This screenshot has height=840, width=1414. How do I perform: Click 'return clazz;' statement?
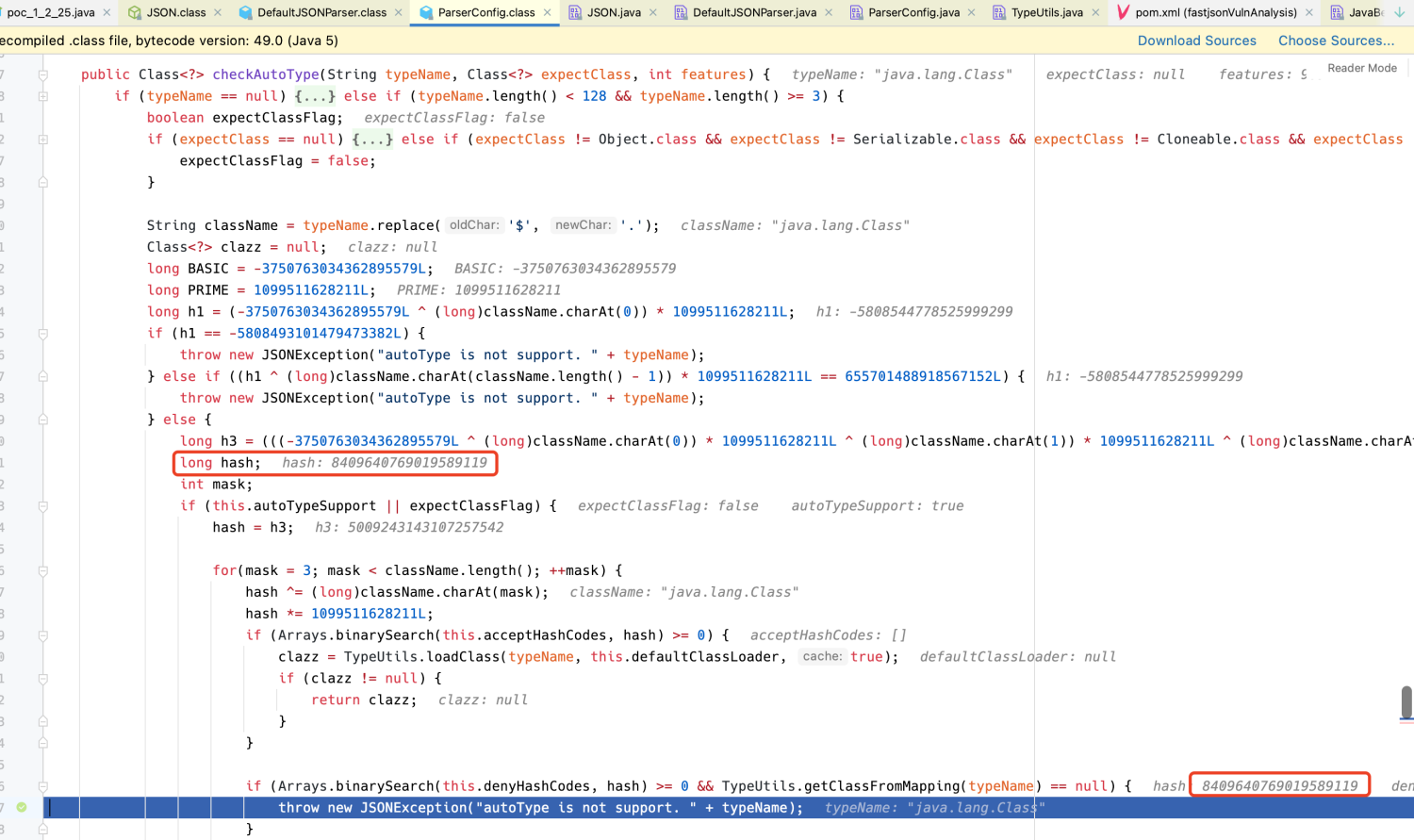pyautogui.click(x=364, y=700)
